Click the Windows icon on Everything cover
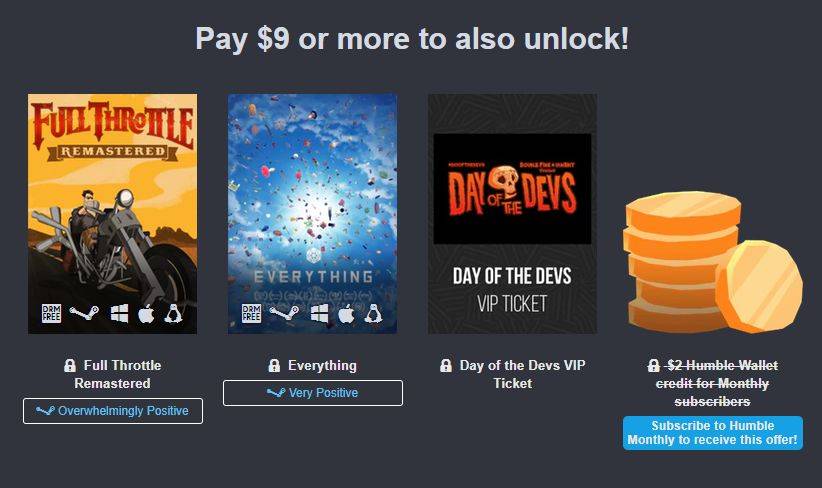Screen dimensions: 822x488 coord(319,313)
